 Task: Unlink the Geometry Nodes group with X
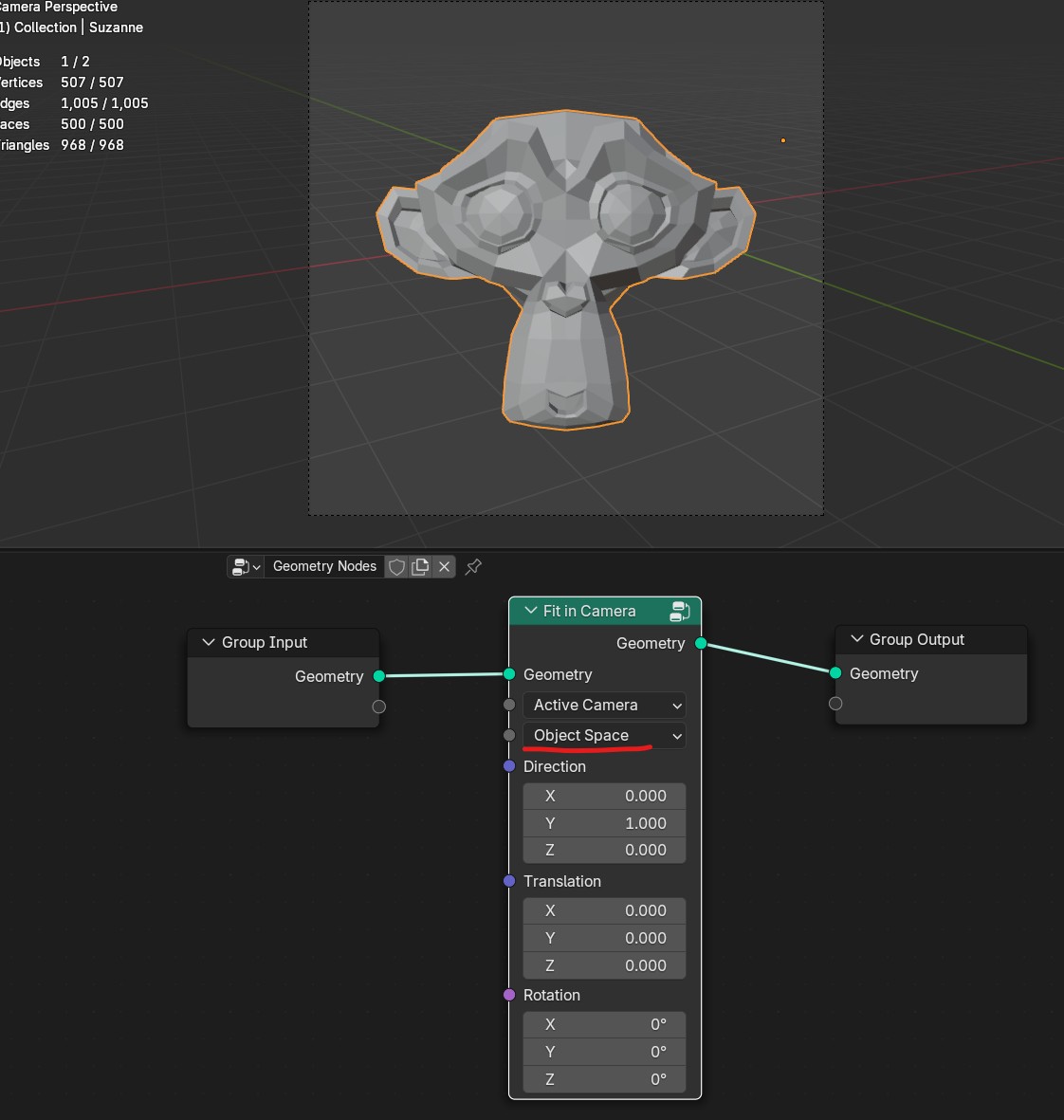[444, 566]
